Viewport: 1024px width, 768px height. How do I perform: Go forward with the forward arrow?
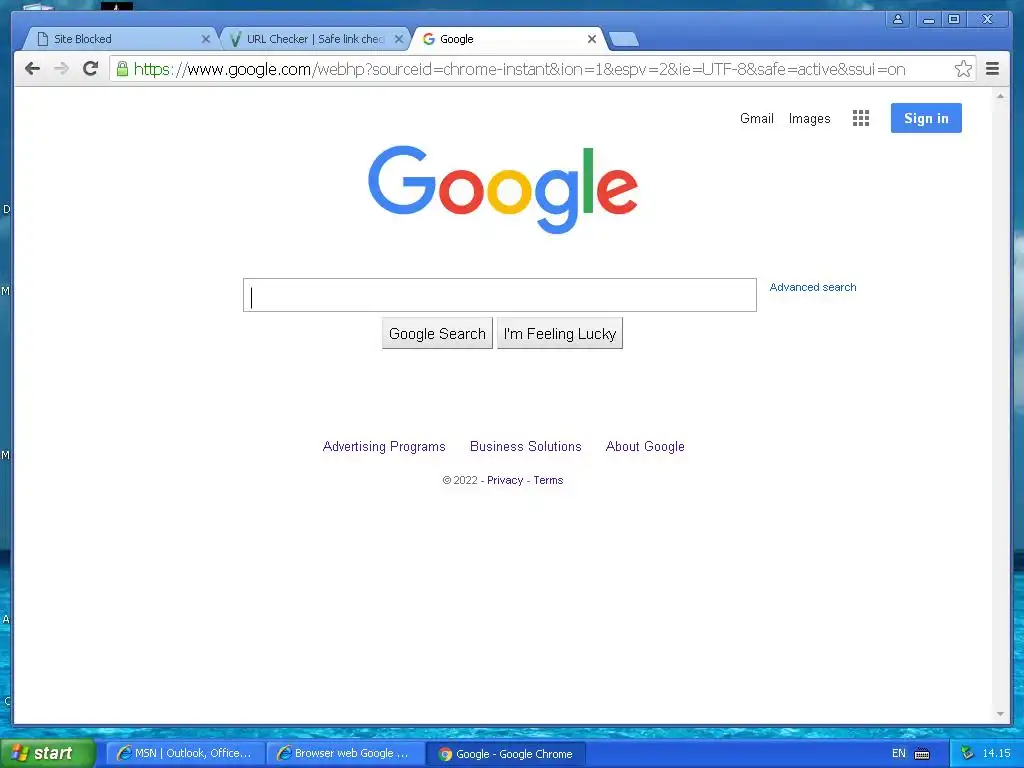(x=61, y=69)
